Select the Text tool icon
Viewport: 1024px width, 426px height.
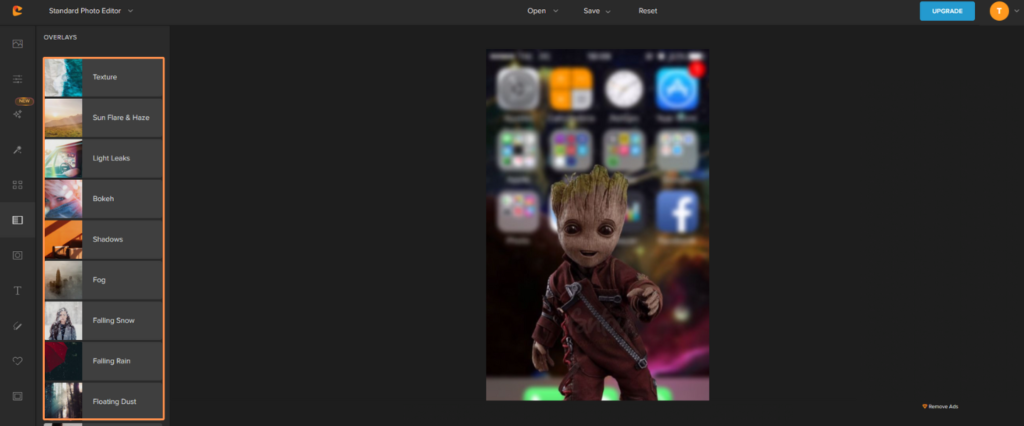pyautogui.click(x=18, y=291)
